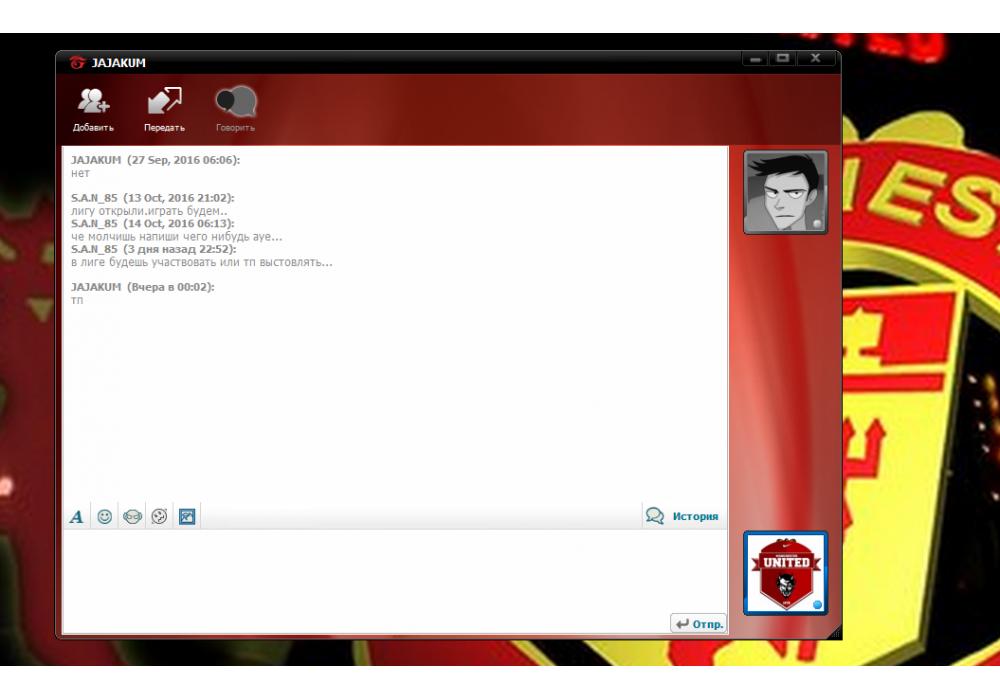This screenshot has height=700, width=1000.
Task: Click the contact's cartoon avatar picture
Action: (785, 192)
